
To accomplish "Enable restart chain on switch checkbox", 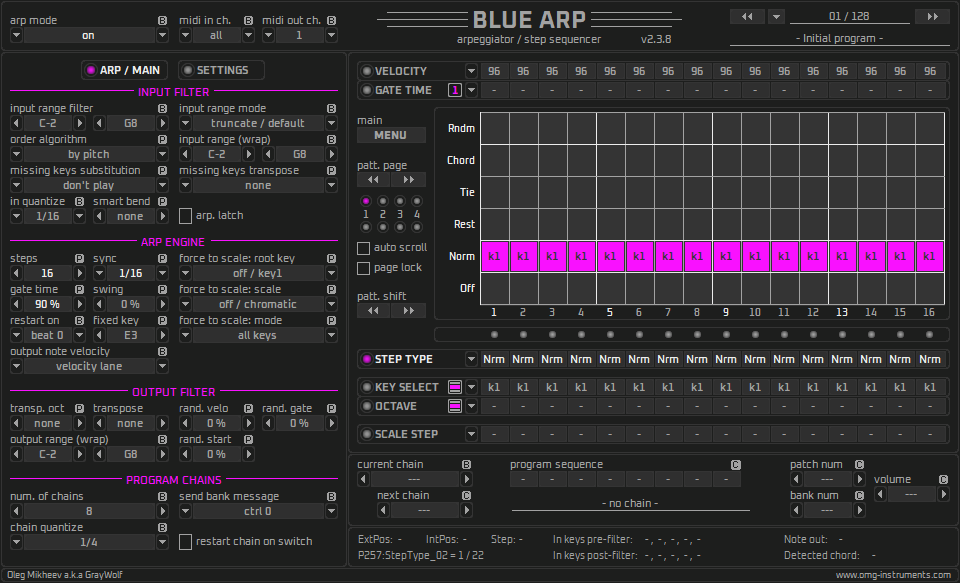I will [186, 542].
